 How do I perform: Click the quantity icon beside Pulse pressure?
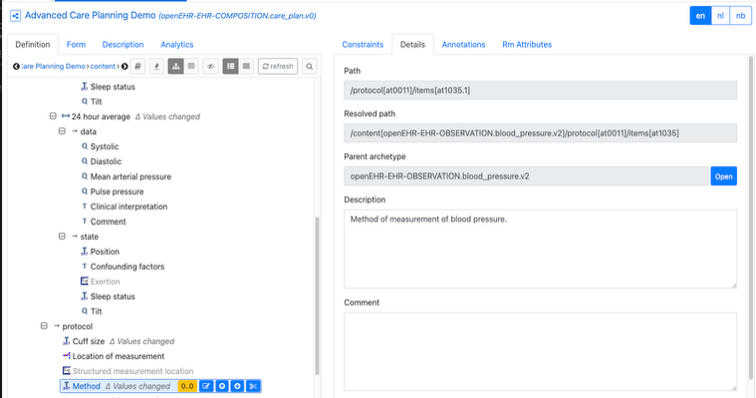coord(84,191)
